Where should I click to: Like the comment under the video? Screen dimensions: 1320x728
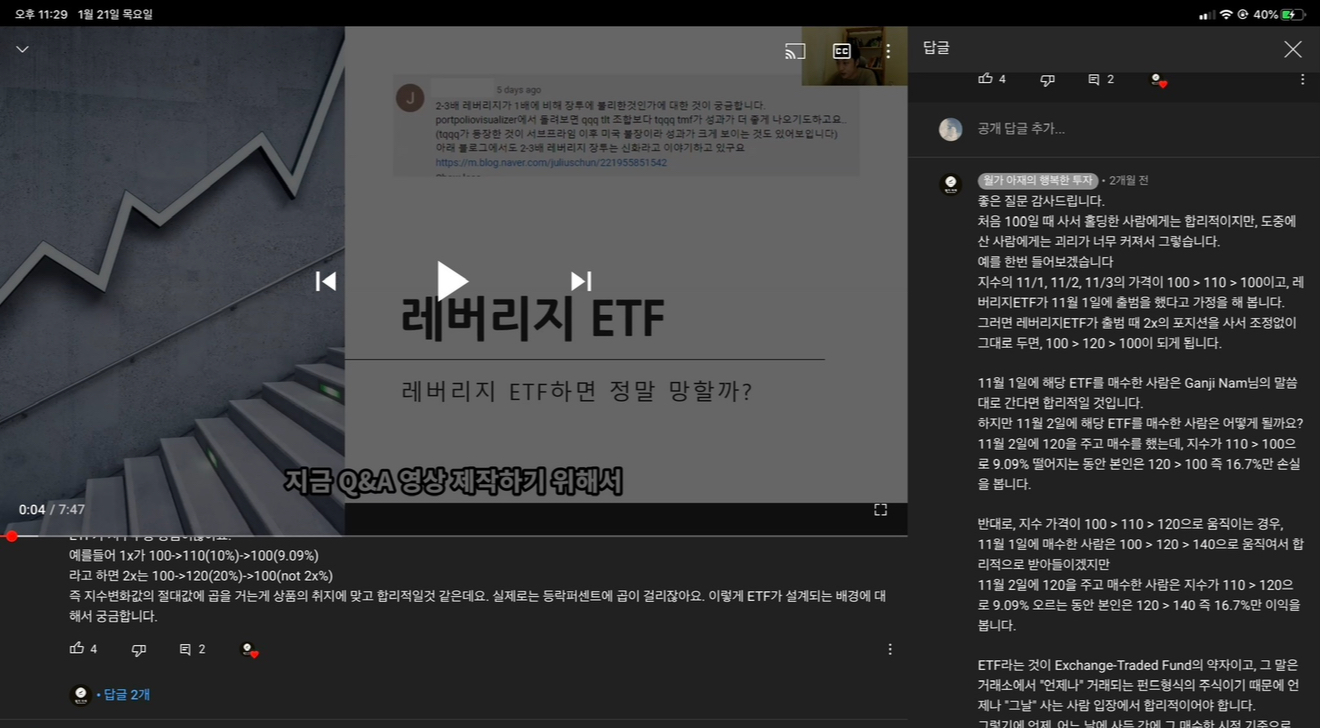[x=77, y=649]
